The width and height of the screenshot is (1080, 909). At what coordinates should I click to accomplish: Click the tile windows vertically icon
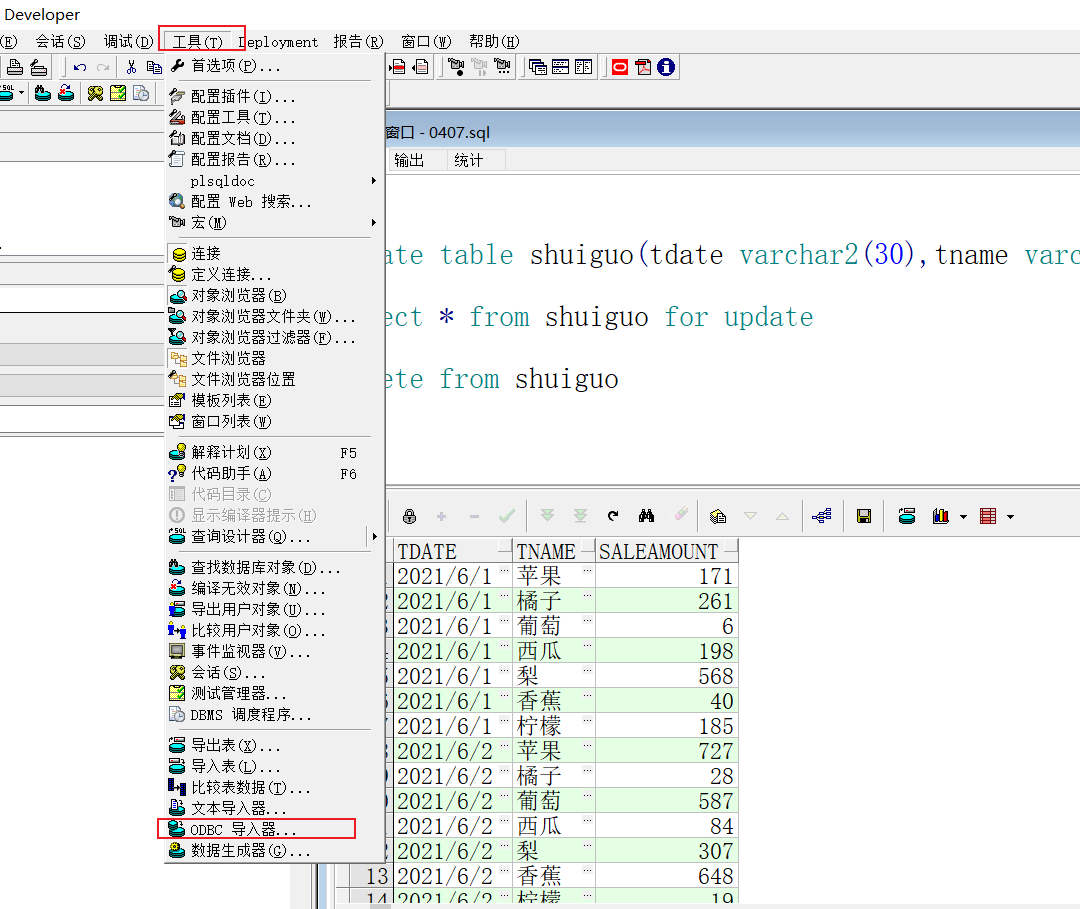pos(583,67)
